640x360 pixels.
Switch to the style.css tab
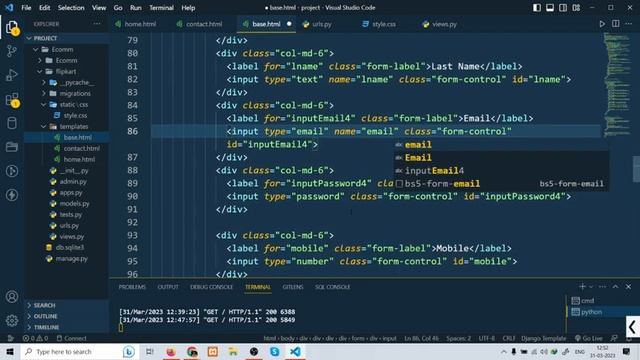[384, 24]
